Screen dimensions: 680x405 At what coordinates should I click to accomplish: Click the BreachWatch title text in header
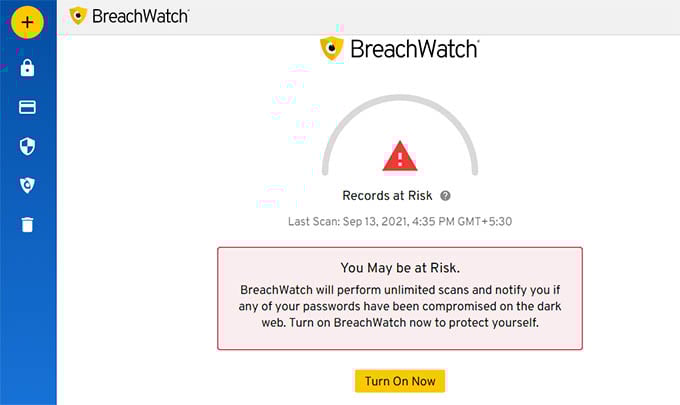[x=141, y=16]
